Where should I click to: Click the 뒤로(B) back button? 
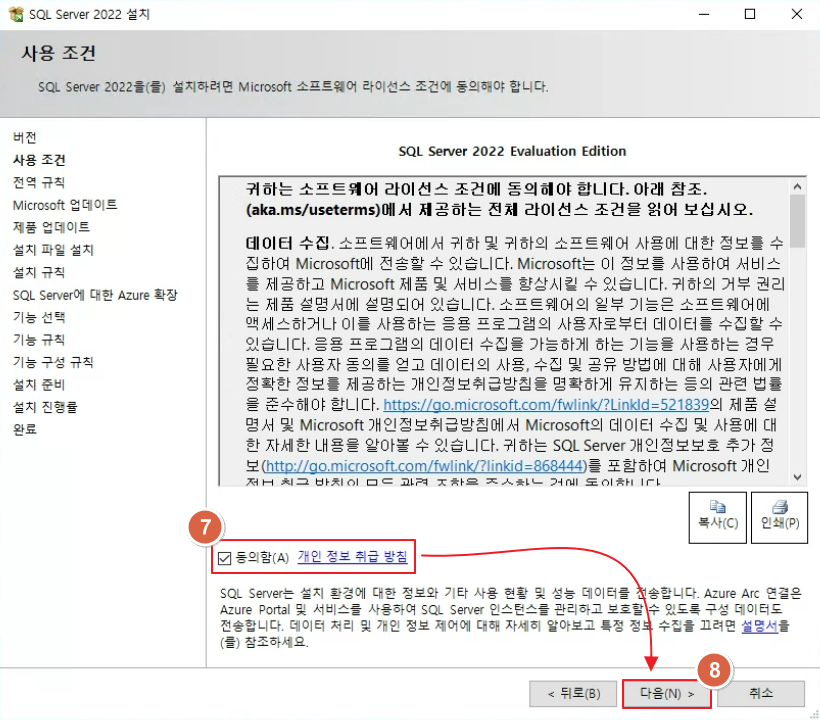[x=573, y=694]
